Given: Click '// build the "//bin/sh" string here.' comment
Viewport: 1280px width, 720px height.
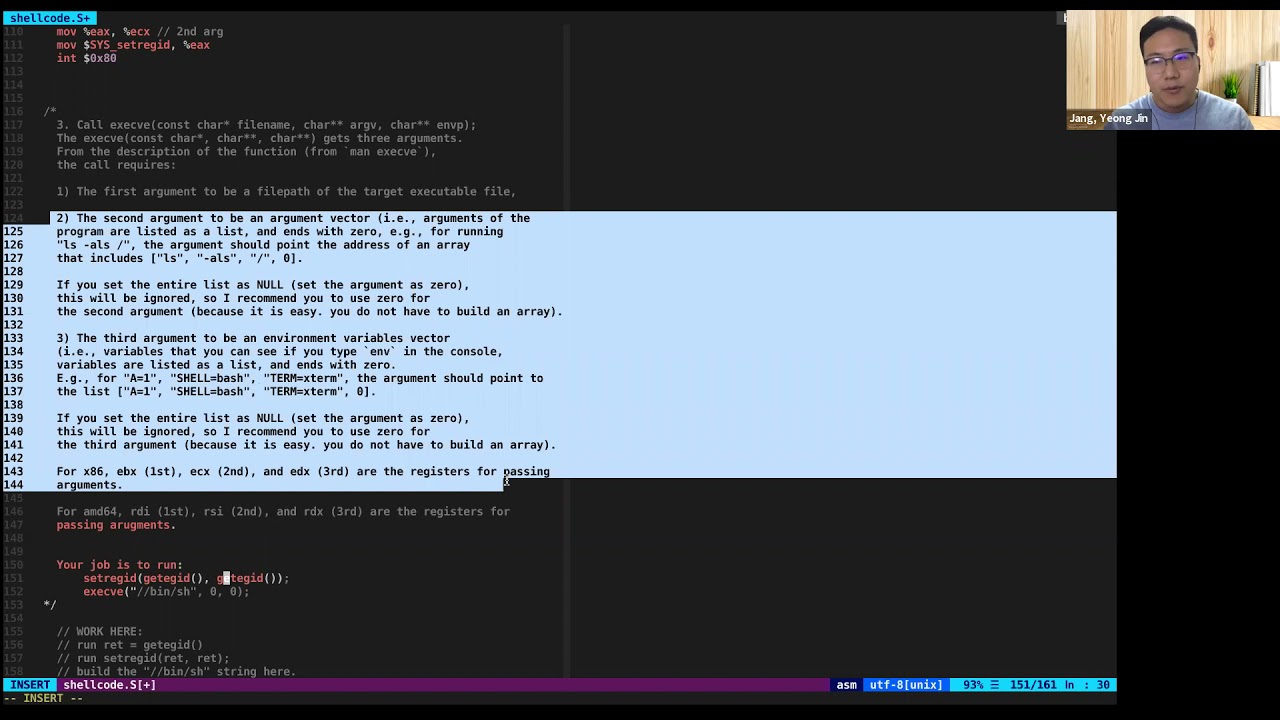Looking at the screenshot, I should (176, 671).
